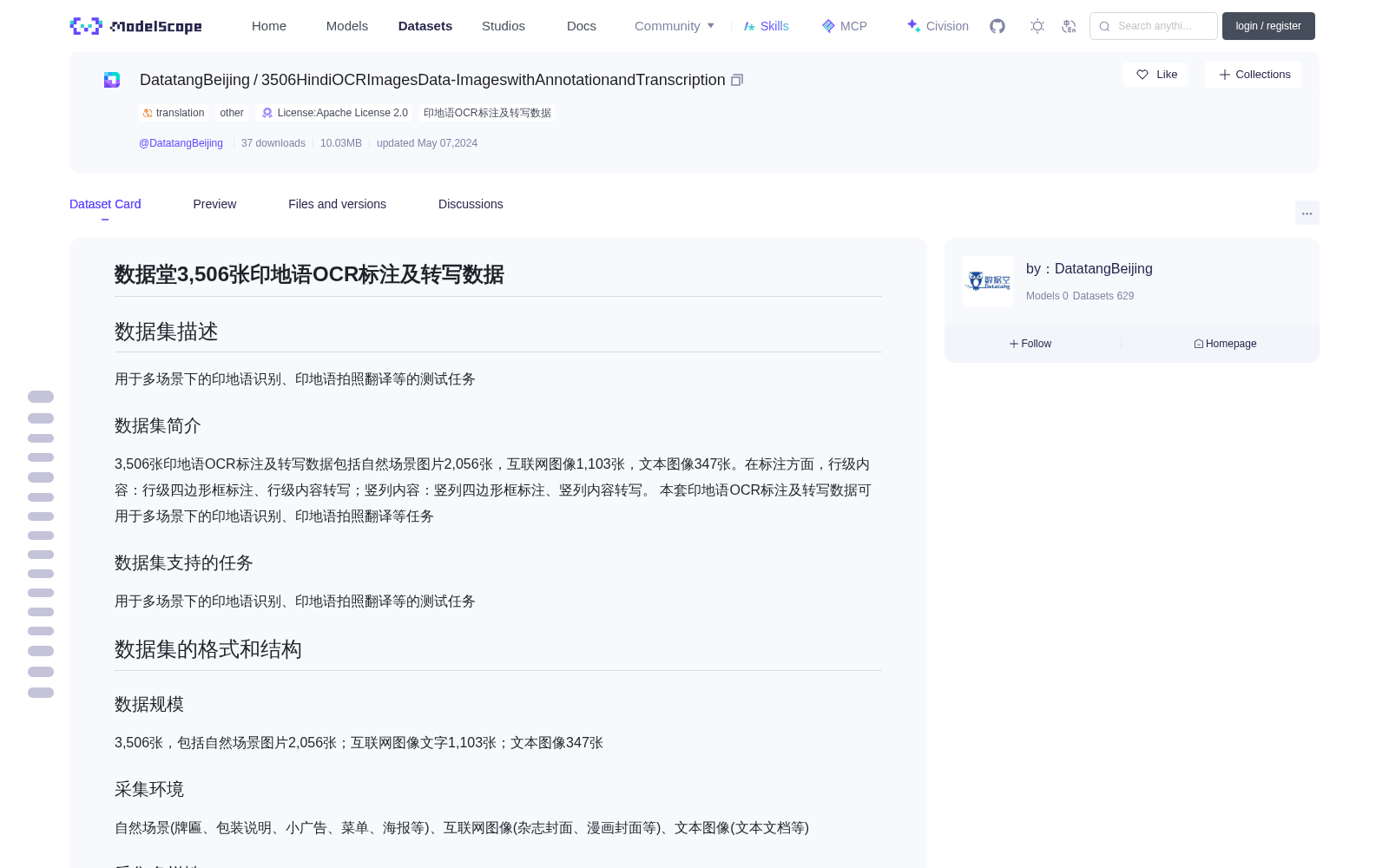This screenshot has width=1389, height=868.
Task: Copy dataset name with the copy icon
Action: 737,80
